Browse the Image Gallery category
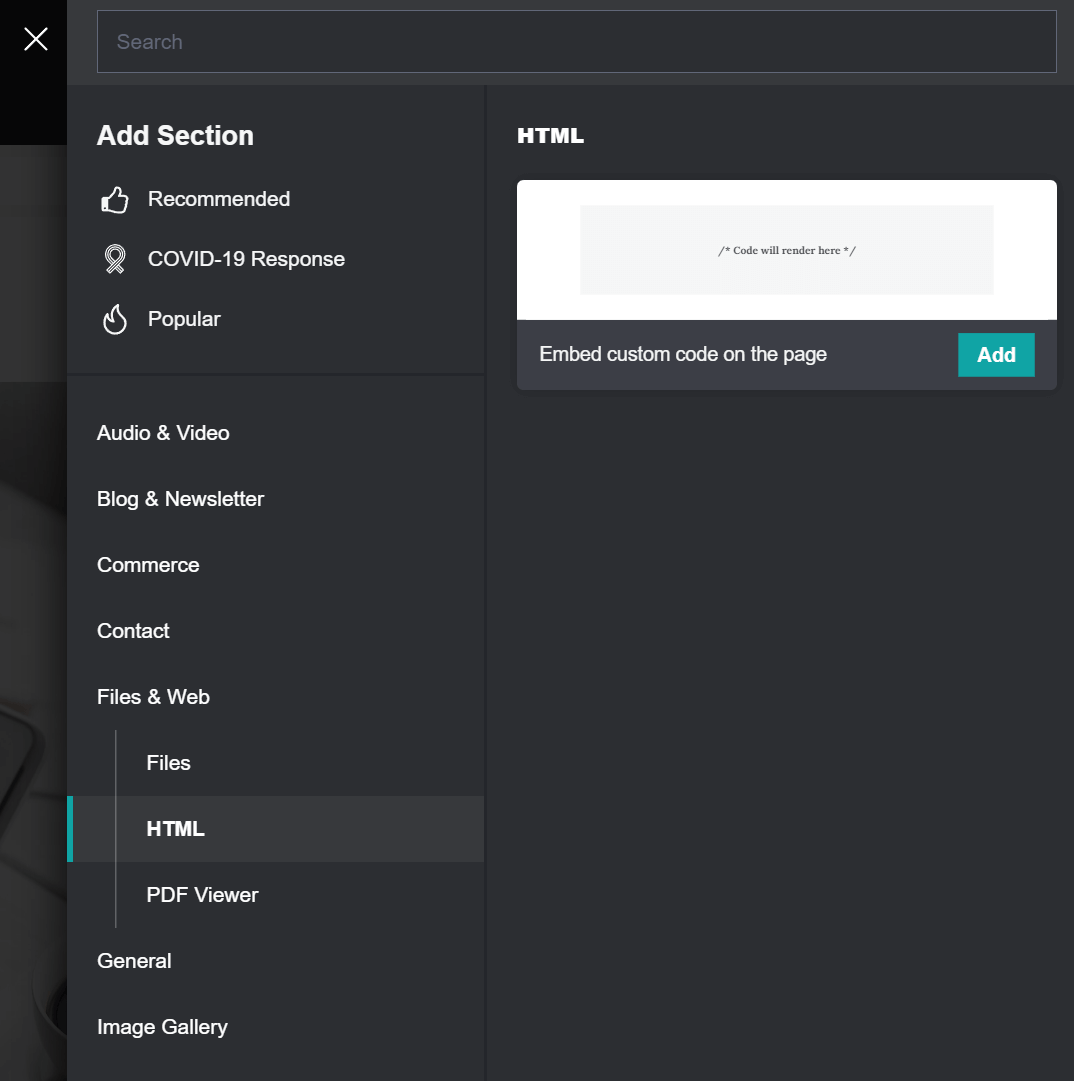The image size is (1074, 1081). click(162, 1027)
